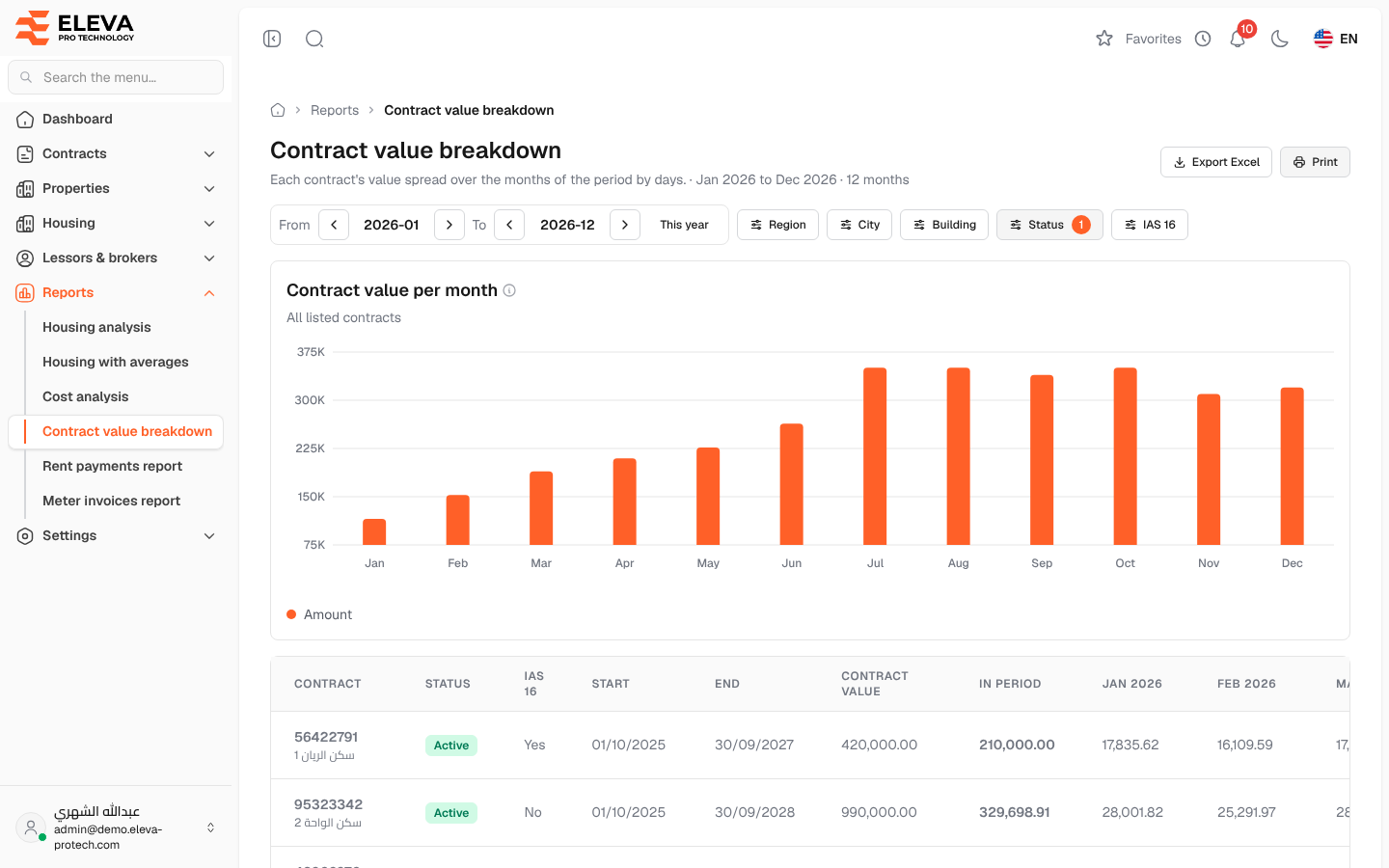Click the Properties sidebar icon
The height and width of the screenshot is (868, 1389).
point(25,189)
